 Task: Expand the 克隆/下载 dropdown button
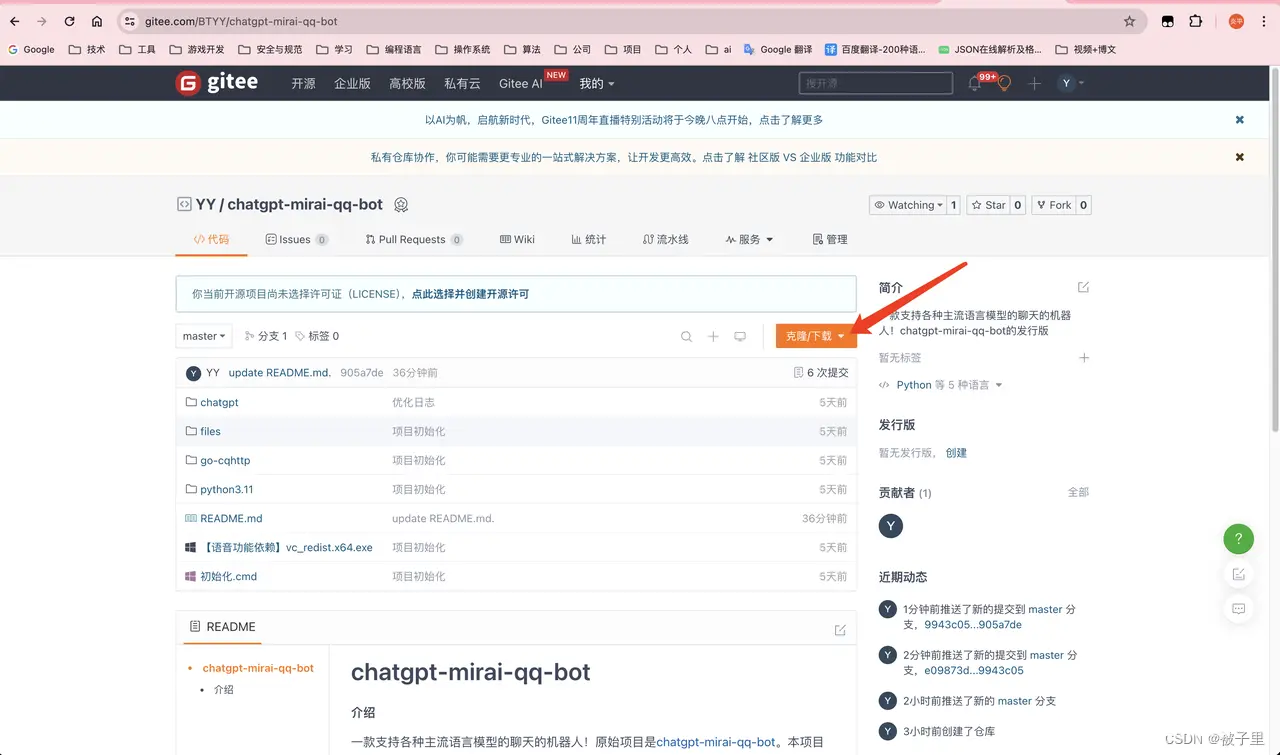[x=816, y=336]
